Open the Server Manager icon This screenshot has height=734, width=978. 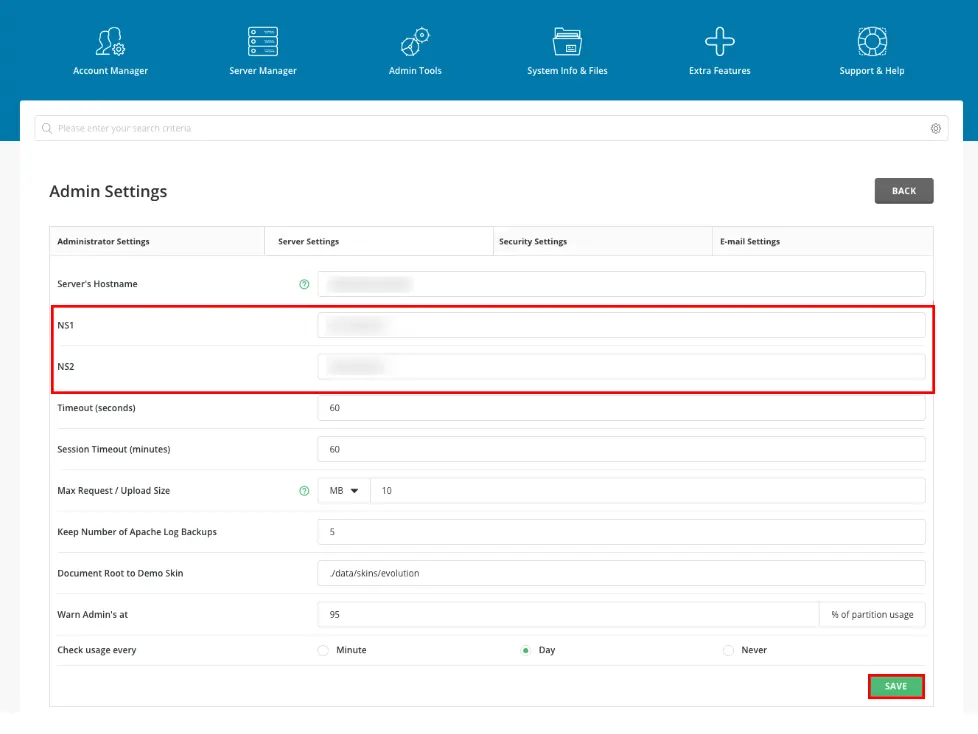(263, 42)
